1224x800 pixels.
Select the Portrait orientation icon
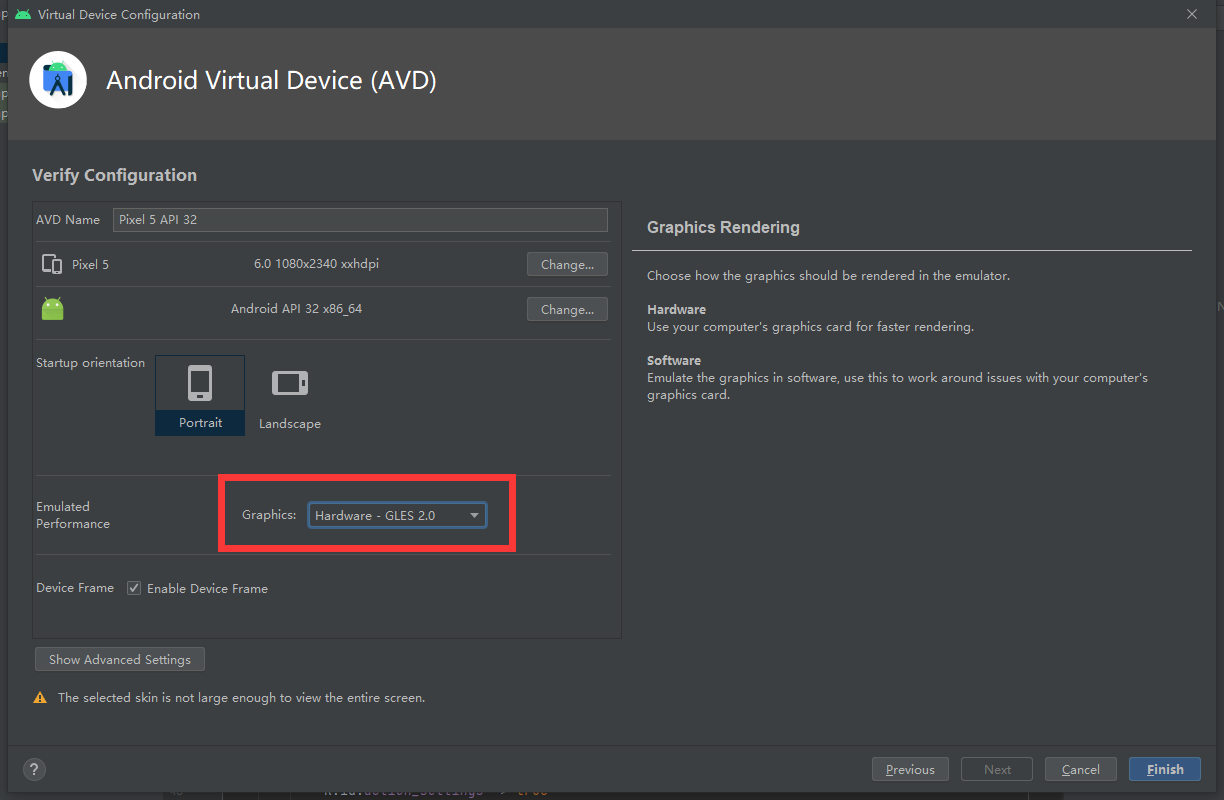pos(200,384)
